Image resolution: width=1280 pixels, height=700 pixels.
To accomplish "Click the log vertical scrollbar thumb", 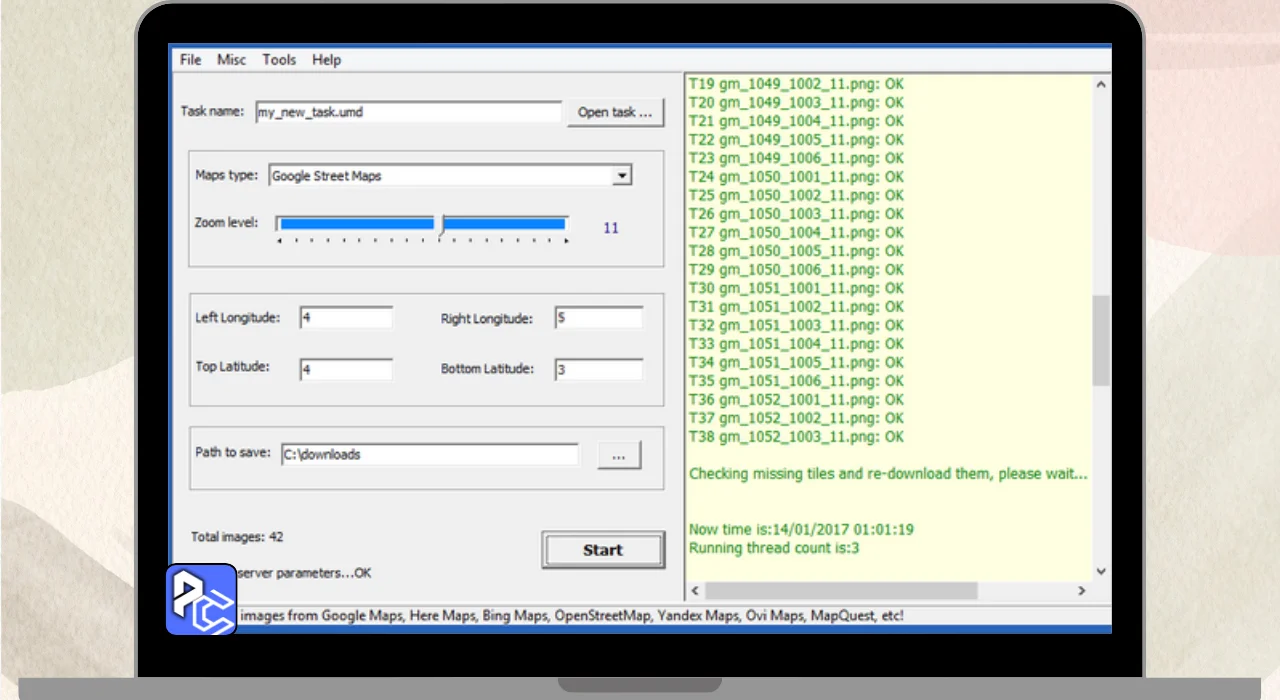I will click(x=1101, y=340).
